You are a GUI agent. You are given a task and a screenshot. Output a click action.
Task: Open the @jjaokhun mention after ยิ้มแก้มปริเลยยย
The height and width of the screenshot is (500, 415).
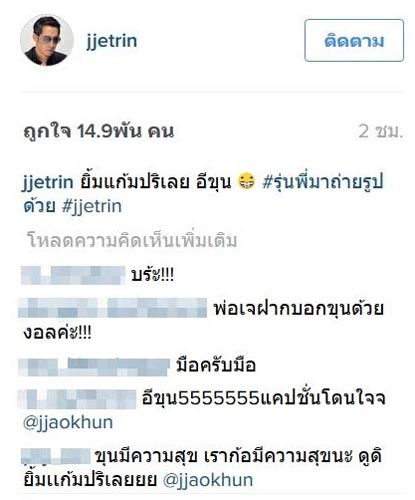[208, 480]
